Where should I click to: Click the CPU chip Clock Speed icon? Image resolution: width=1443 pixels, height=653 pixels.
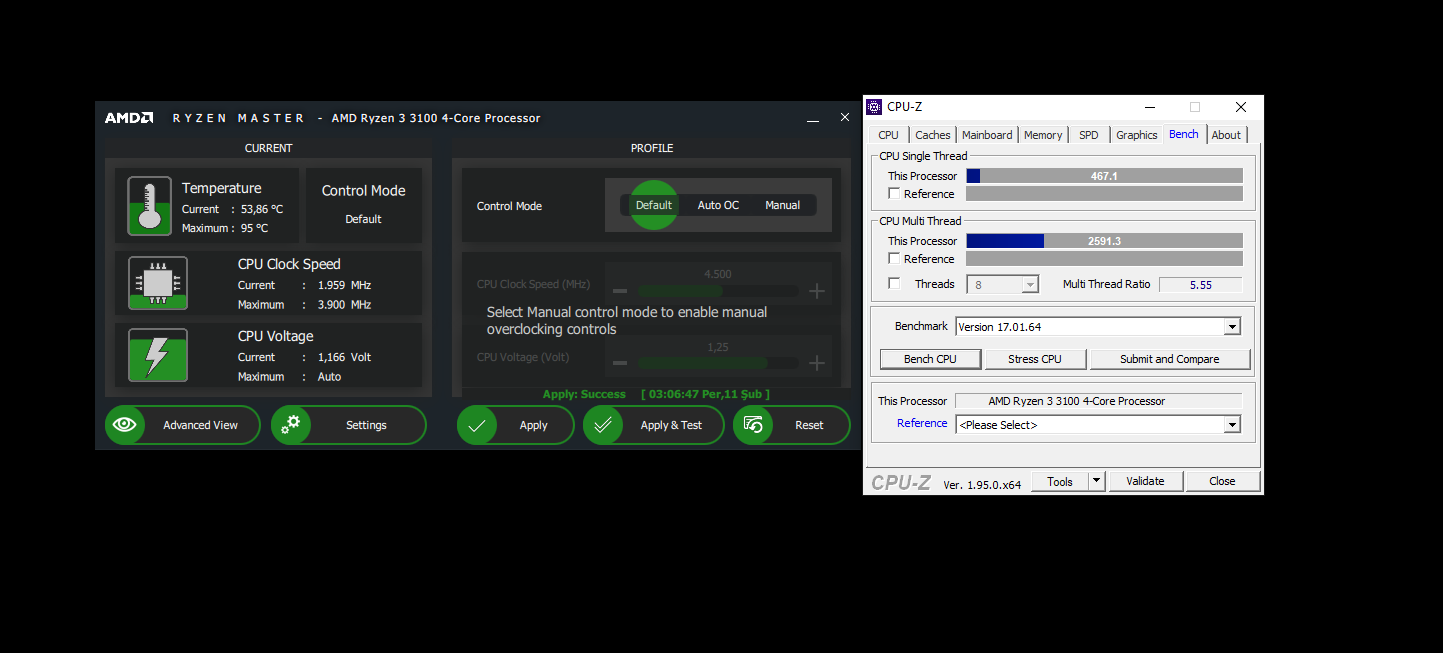pos(157,283)
